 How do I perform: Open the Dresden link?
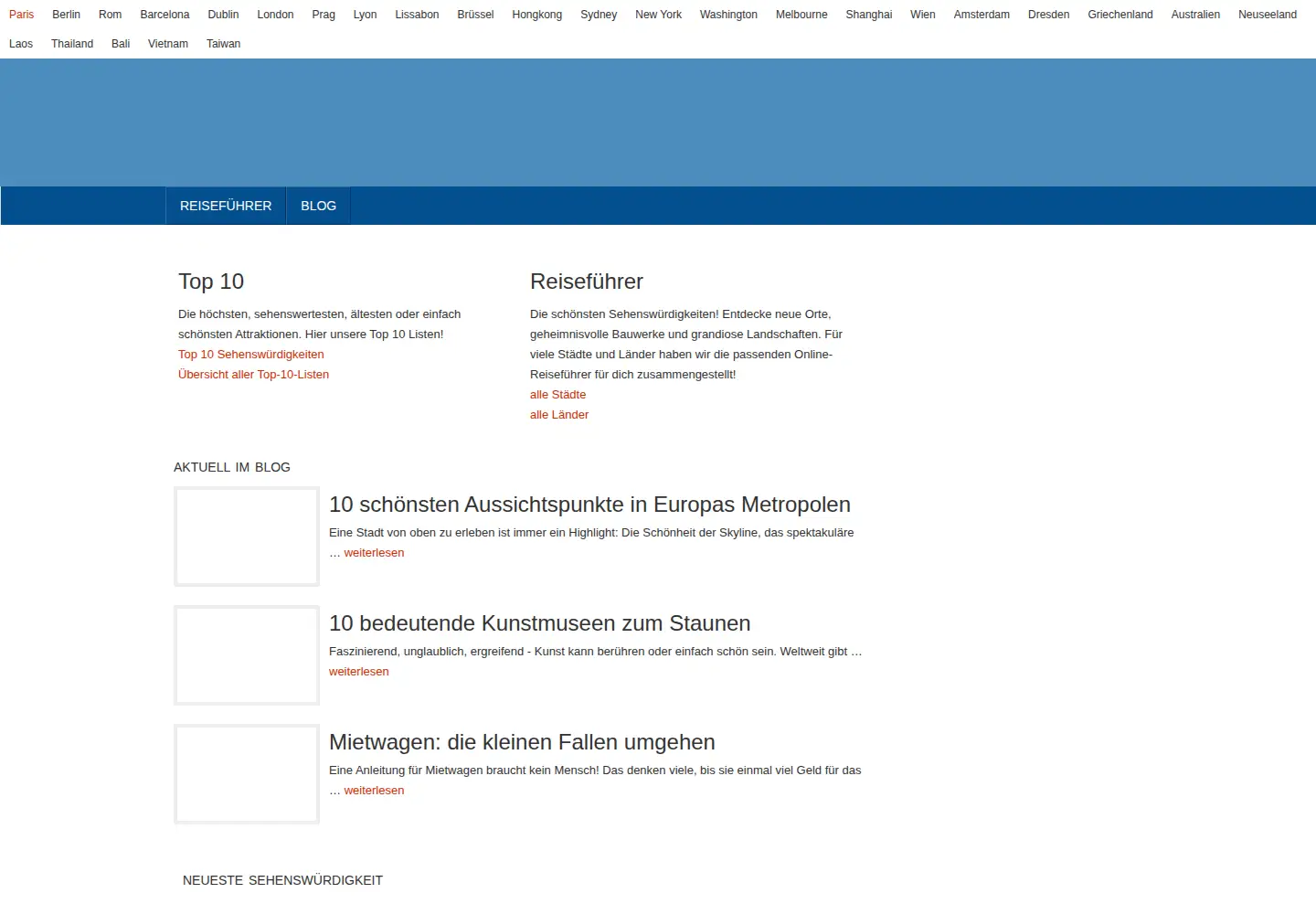click(1048, 15)
